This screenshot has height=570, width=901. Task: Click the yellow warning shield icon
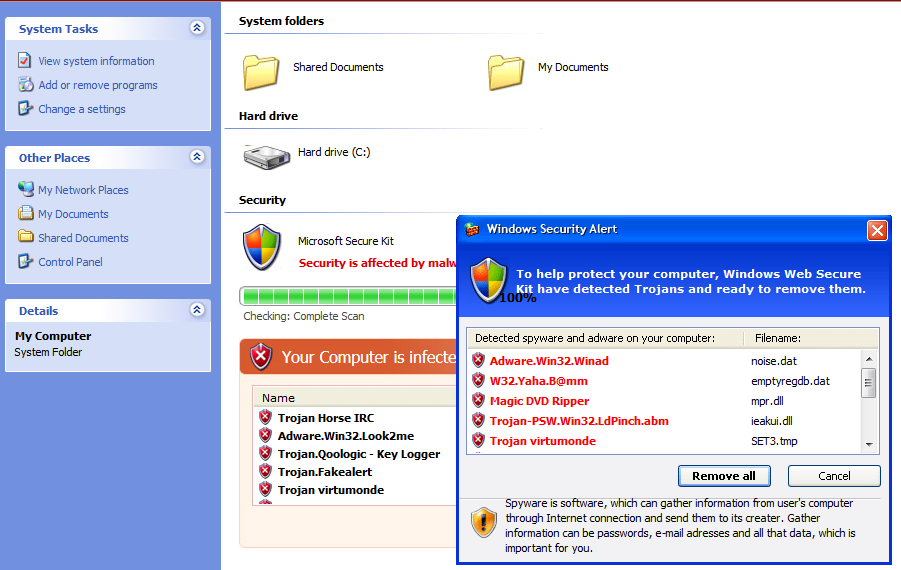tap(484, 522)
